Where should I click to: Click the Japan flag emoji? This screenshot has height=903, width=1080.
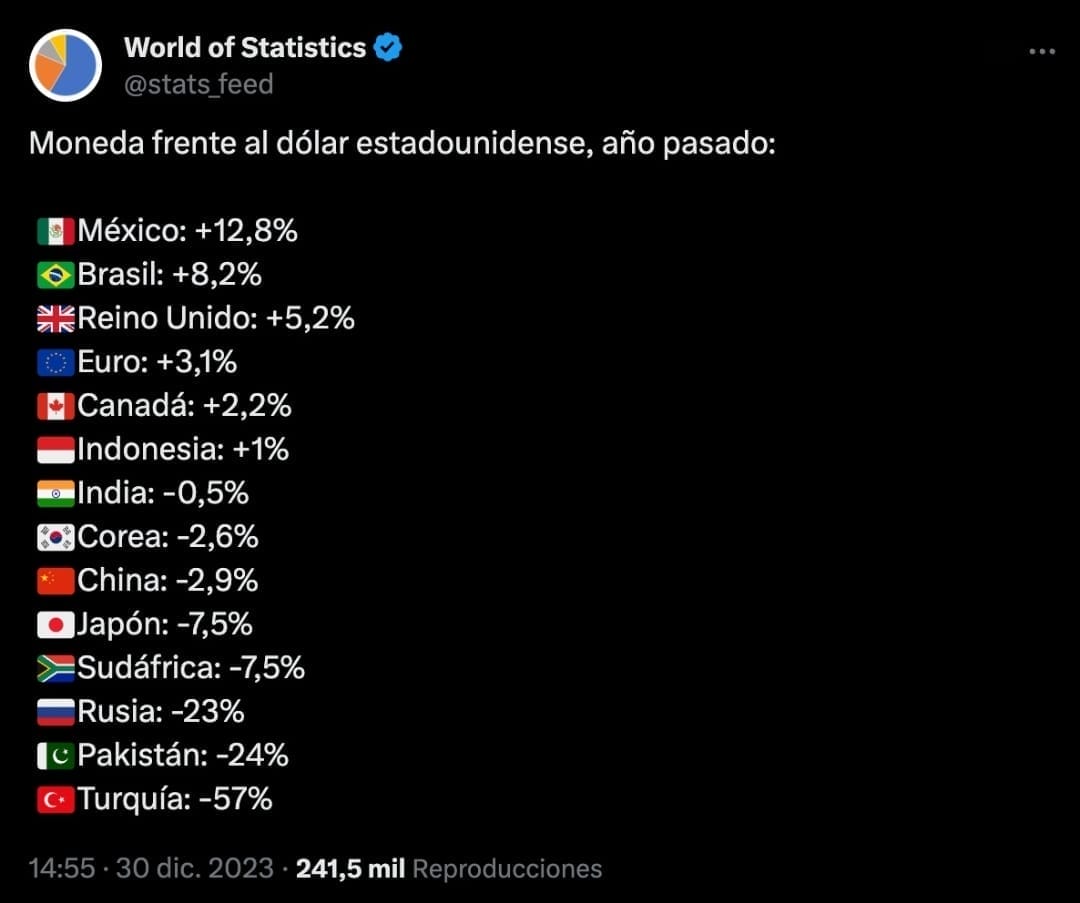[55, 624]
